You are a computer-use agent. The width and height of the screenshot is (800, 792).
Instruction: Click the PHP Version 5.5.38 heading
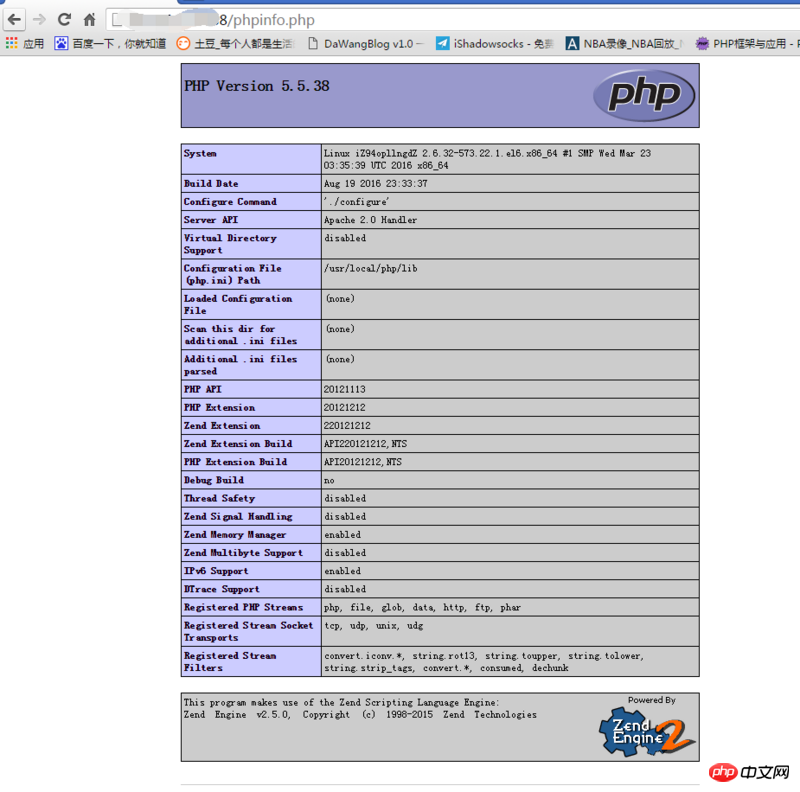[257, 86]
